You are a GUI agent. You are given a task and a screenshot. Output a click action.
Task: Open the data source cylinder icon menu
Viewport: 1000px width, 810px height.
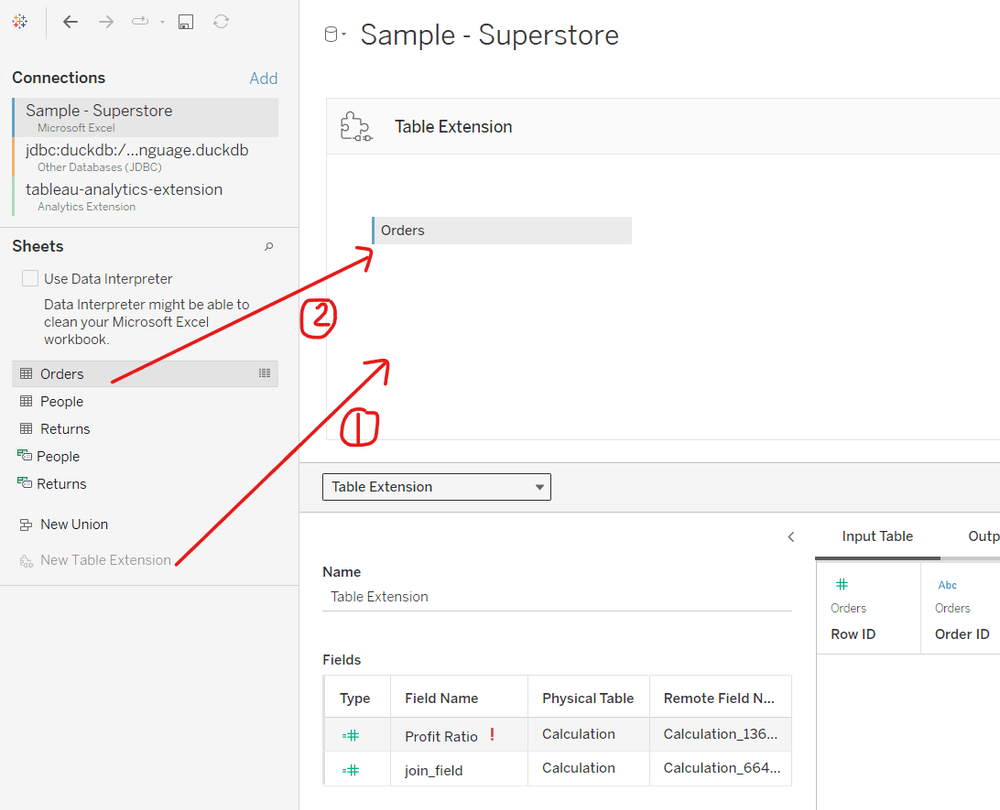click(x=334, y=34)
